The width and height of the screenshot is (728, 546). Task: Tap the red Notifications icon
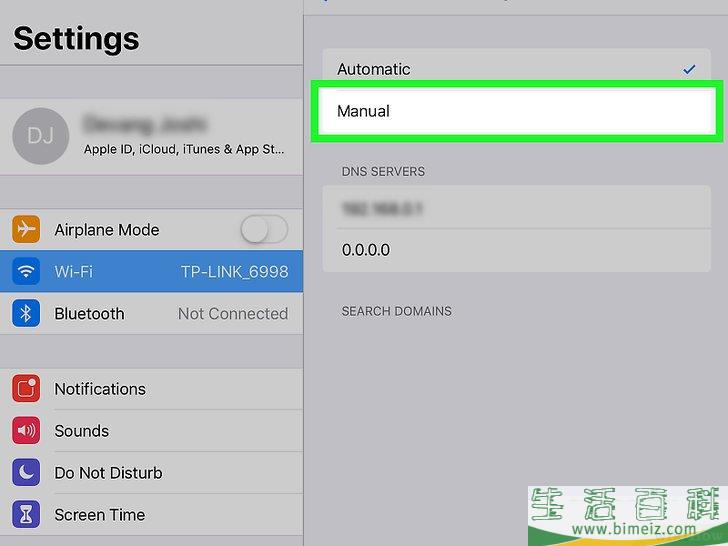[26, 389]
